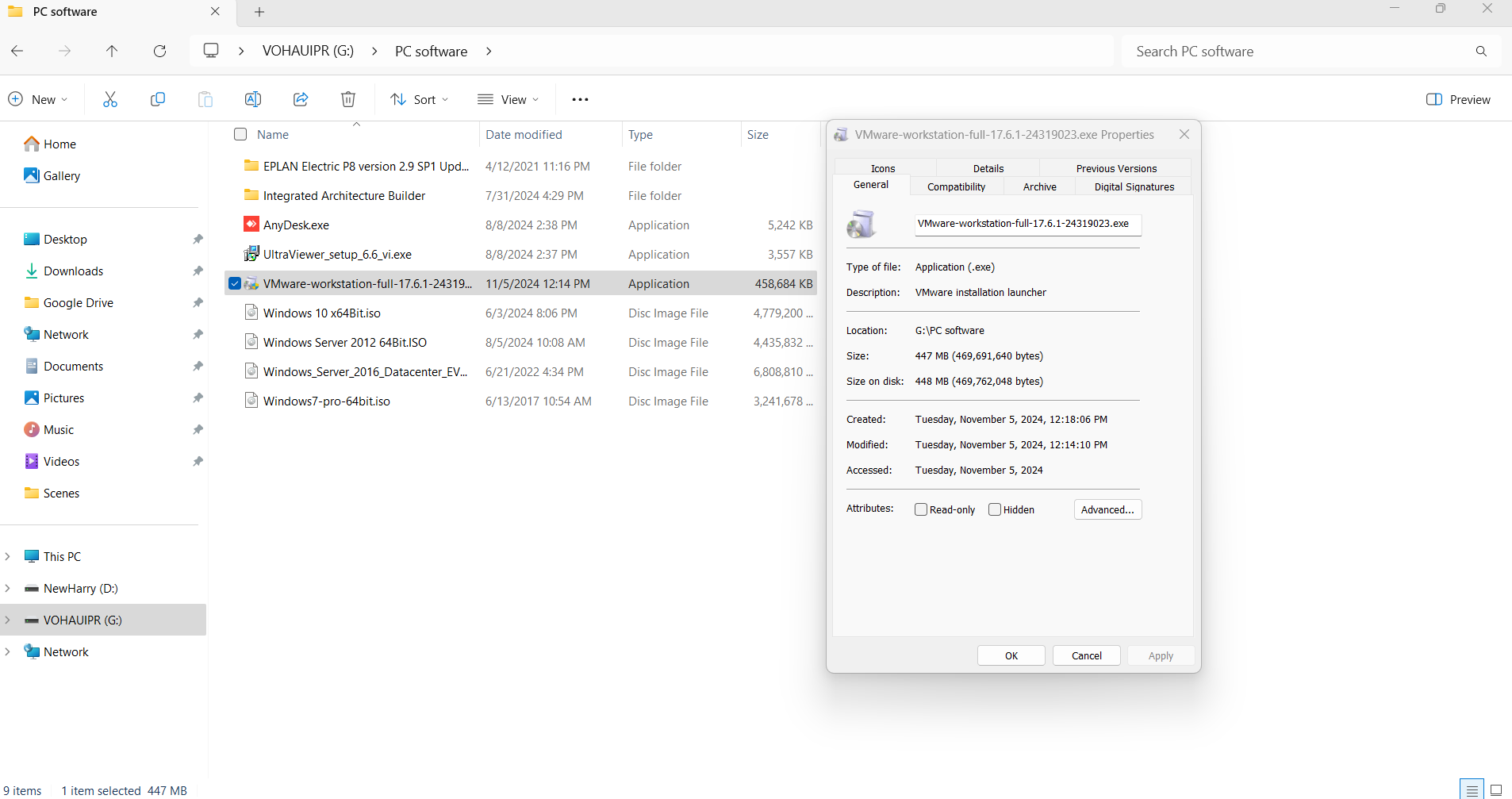Screen dimensions: 1512x799
Task: Click the EPLAN Electric P8 folder icon
Action: [x=251, y=166]
